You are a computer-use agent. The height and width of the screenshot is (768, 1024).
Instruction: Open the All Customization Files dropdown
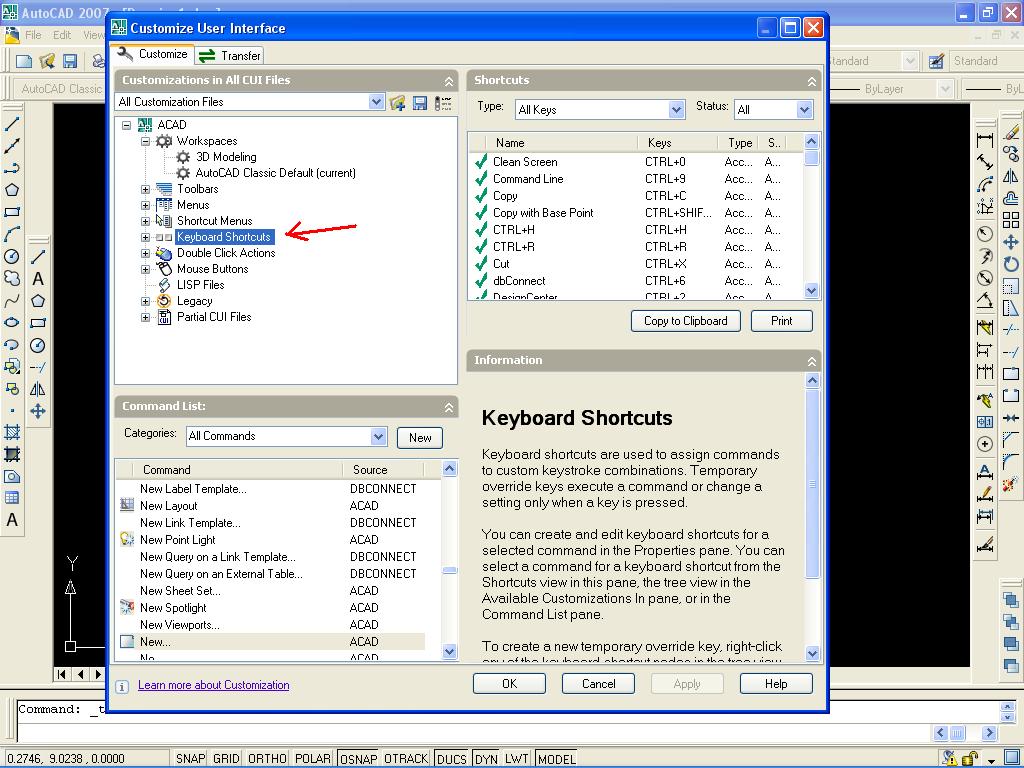coord(376,102)
